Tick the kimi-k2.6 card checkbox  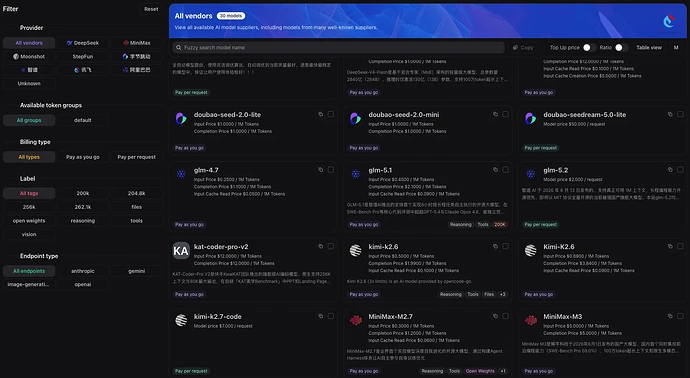pos(506,246)
